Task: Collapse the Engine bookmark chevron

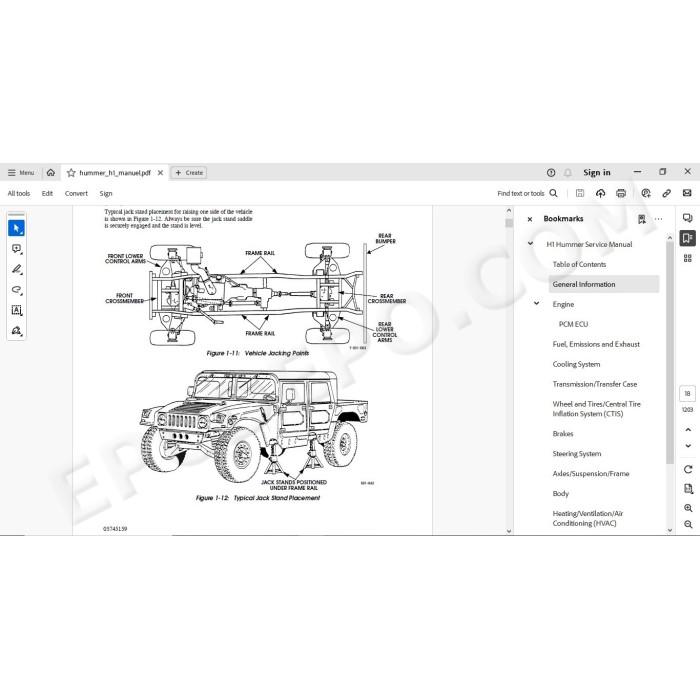Action: point(537,304)
